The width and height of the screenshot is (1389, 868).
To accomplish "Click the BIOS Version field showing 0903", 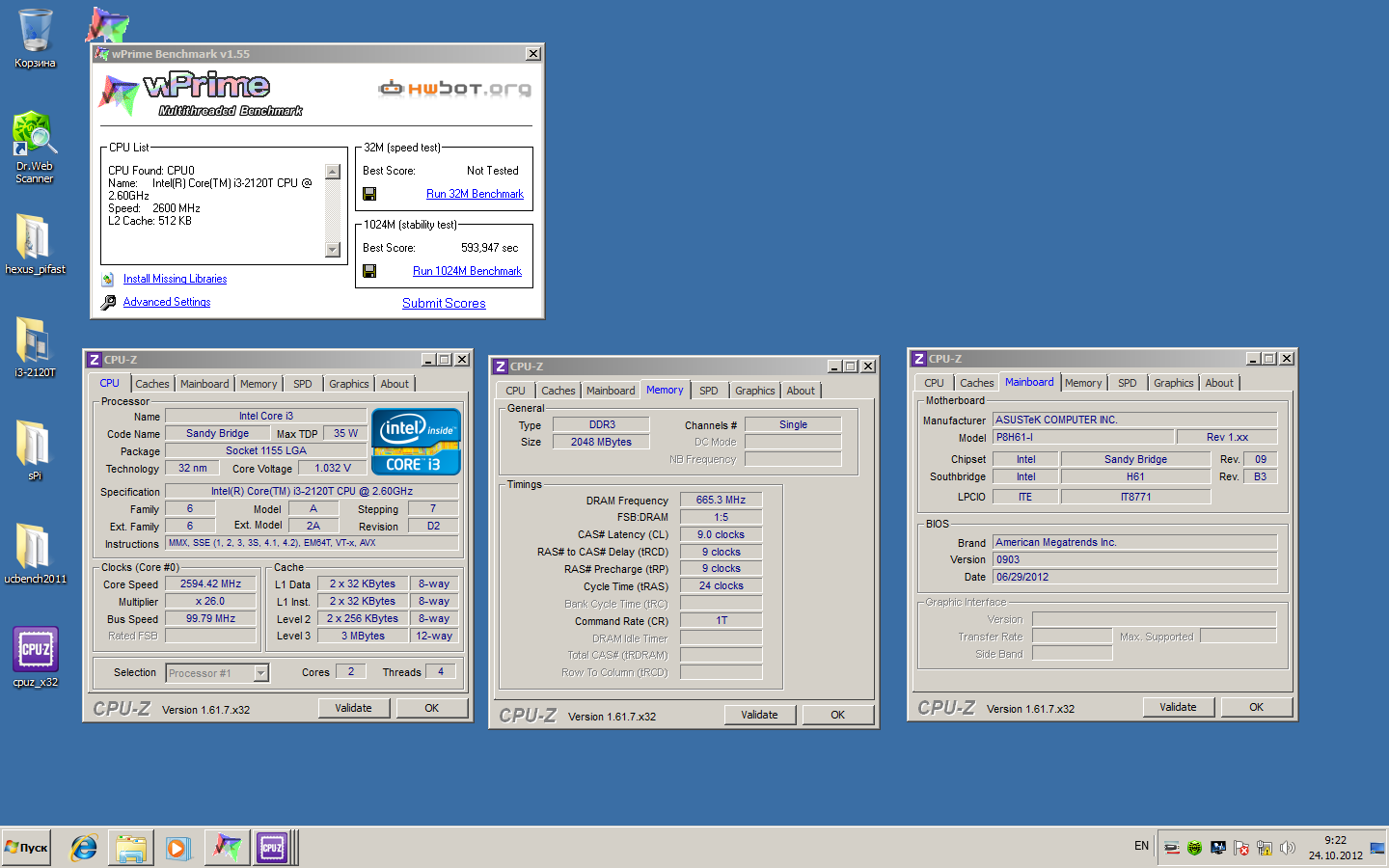I will 1135,559.
